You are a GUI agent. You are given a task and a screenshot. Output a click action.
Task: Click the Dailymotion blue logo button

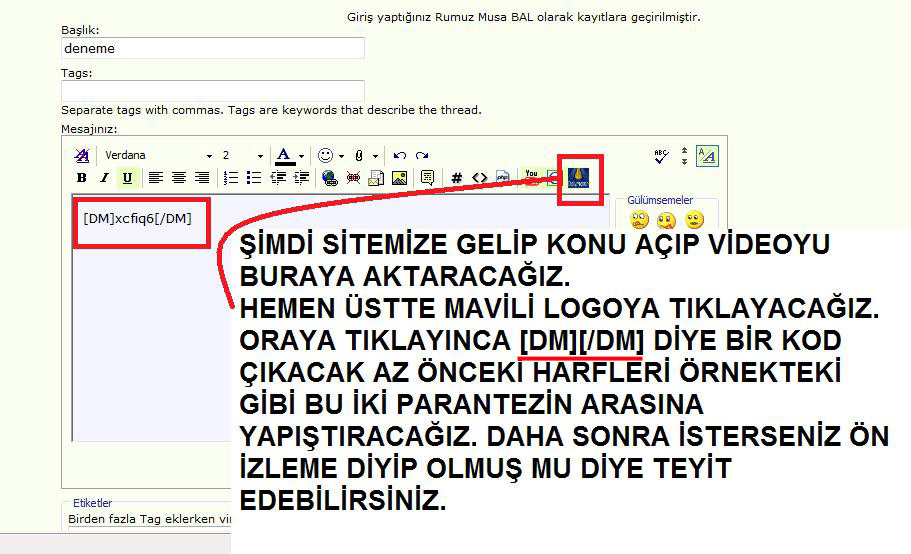pos(578,177)
